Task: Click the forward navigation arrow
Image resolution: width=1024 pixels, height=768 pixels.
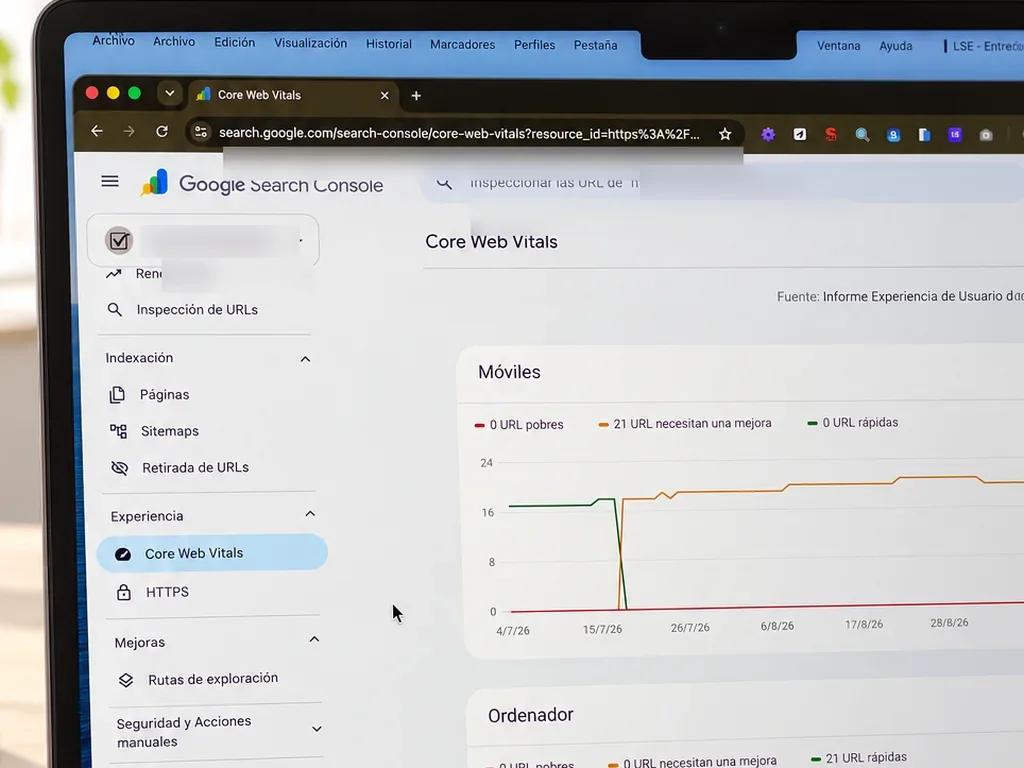Action: tap(129, 131)
